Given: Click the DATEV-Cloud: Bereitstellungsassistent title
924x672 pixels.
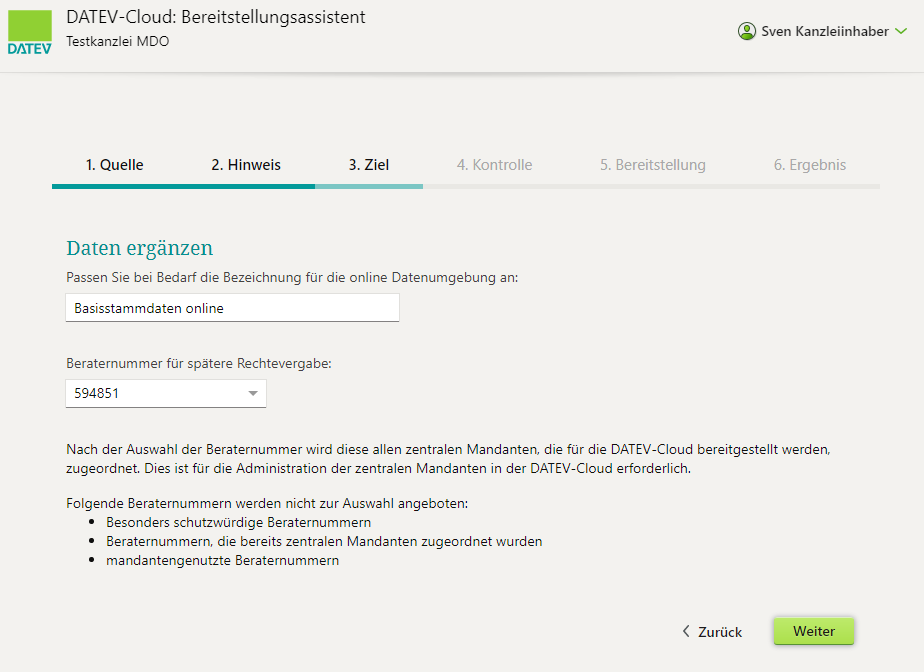Looking at the screenshot, I should click(x=216, y=17).
